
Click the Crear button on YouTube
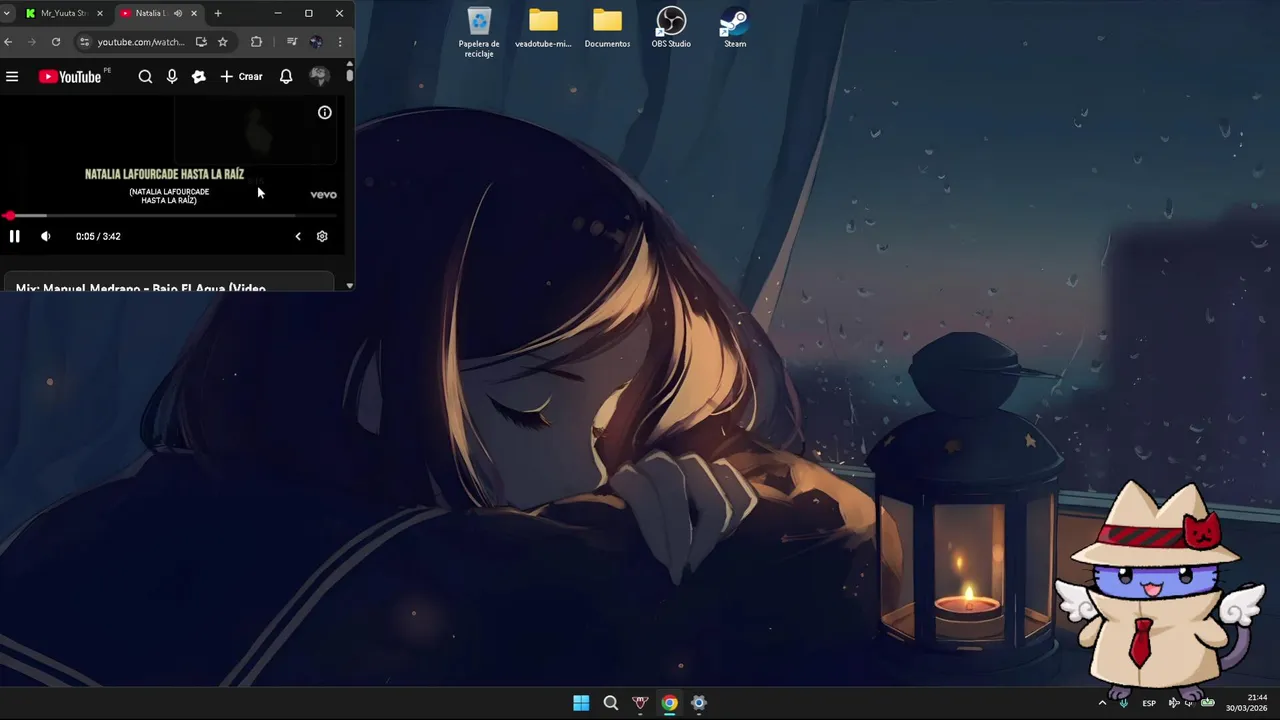pyautogui.click(x=241, y=77)
